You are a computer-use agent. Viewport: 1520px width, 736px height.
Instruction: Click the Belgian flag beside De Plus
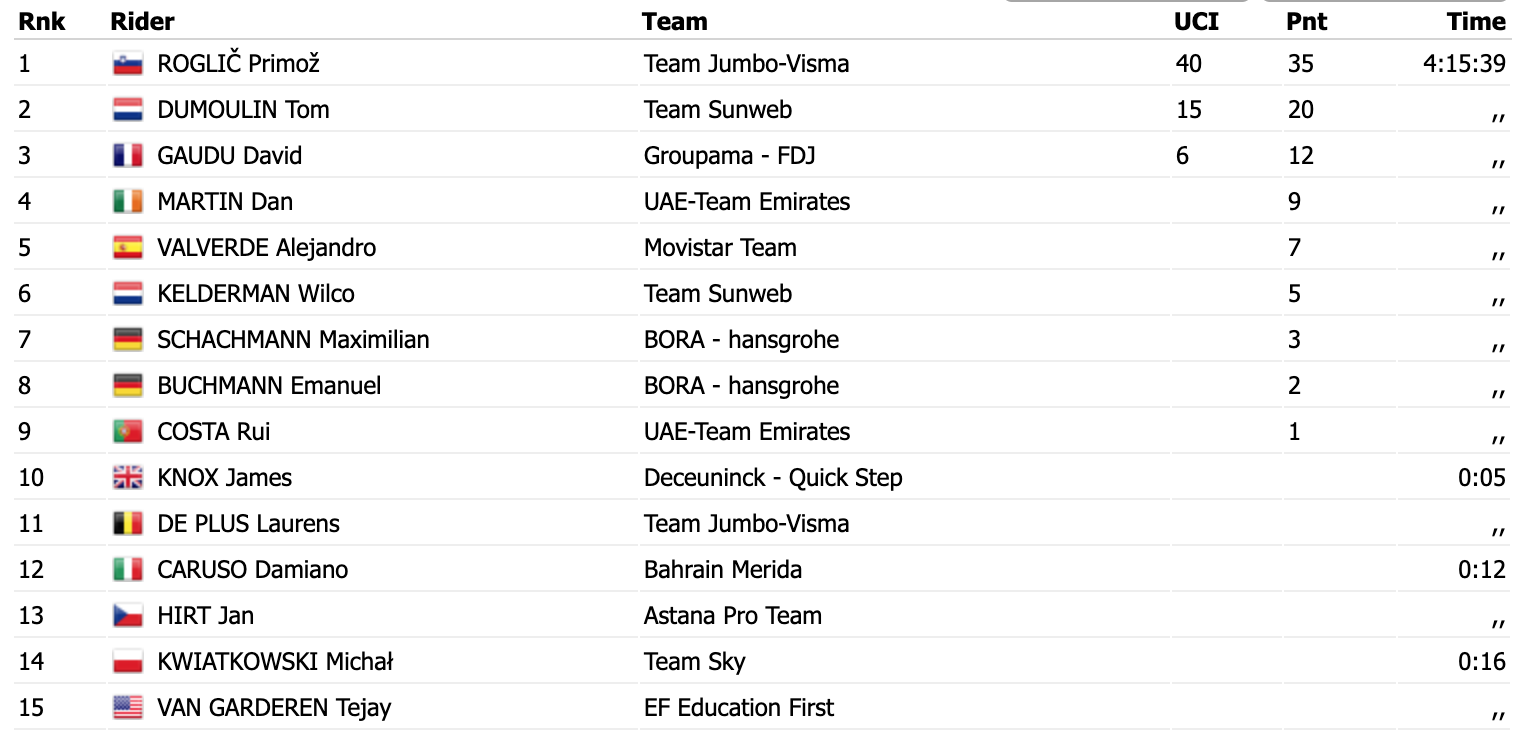click(128, 524)
